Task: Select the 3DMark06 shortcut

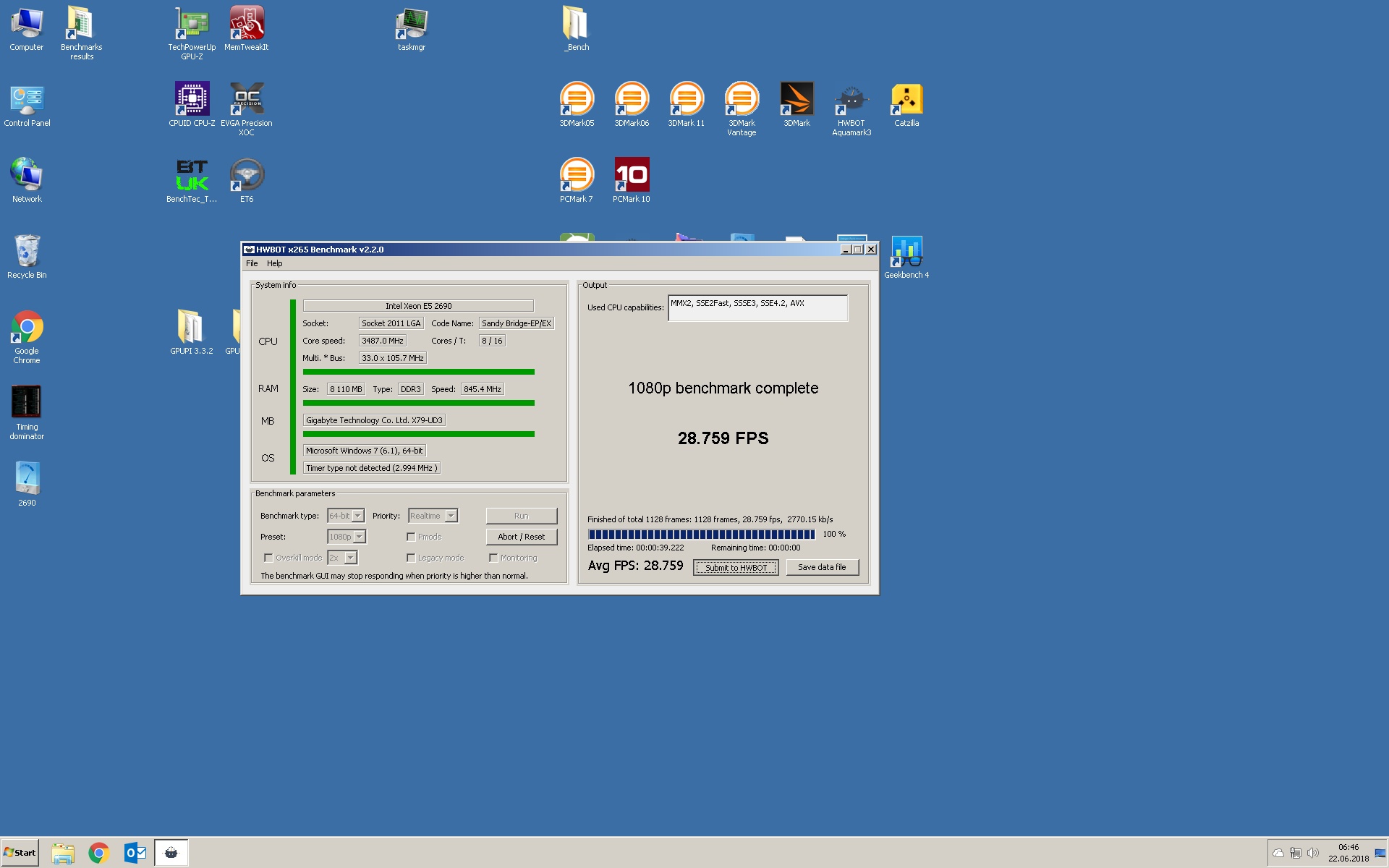Action: pyautogui.click(x=632, y=105)
